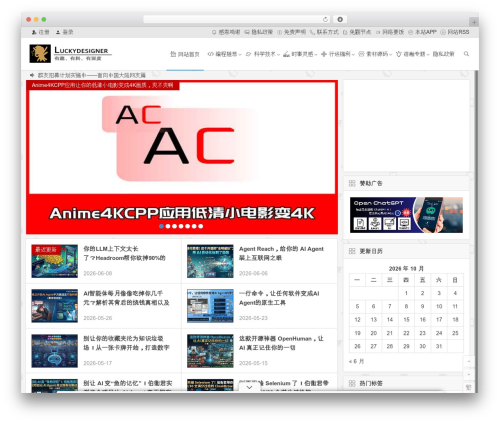Click the 更新日历 widget heading
500x423 pixels.
pos(371,251)
